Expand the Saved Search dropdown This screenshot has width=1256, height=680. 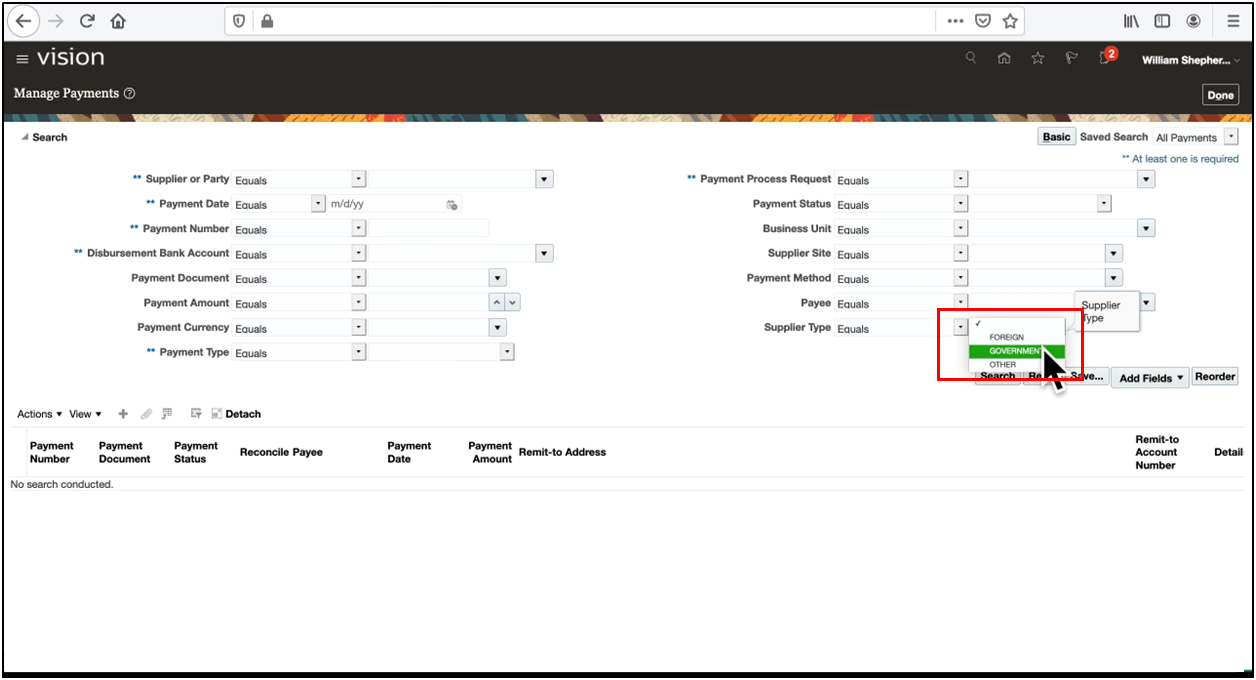[x=1231, y=137]
